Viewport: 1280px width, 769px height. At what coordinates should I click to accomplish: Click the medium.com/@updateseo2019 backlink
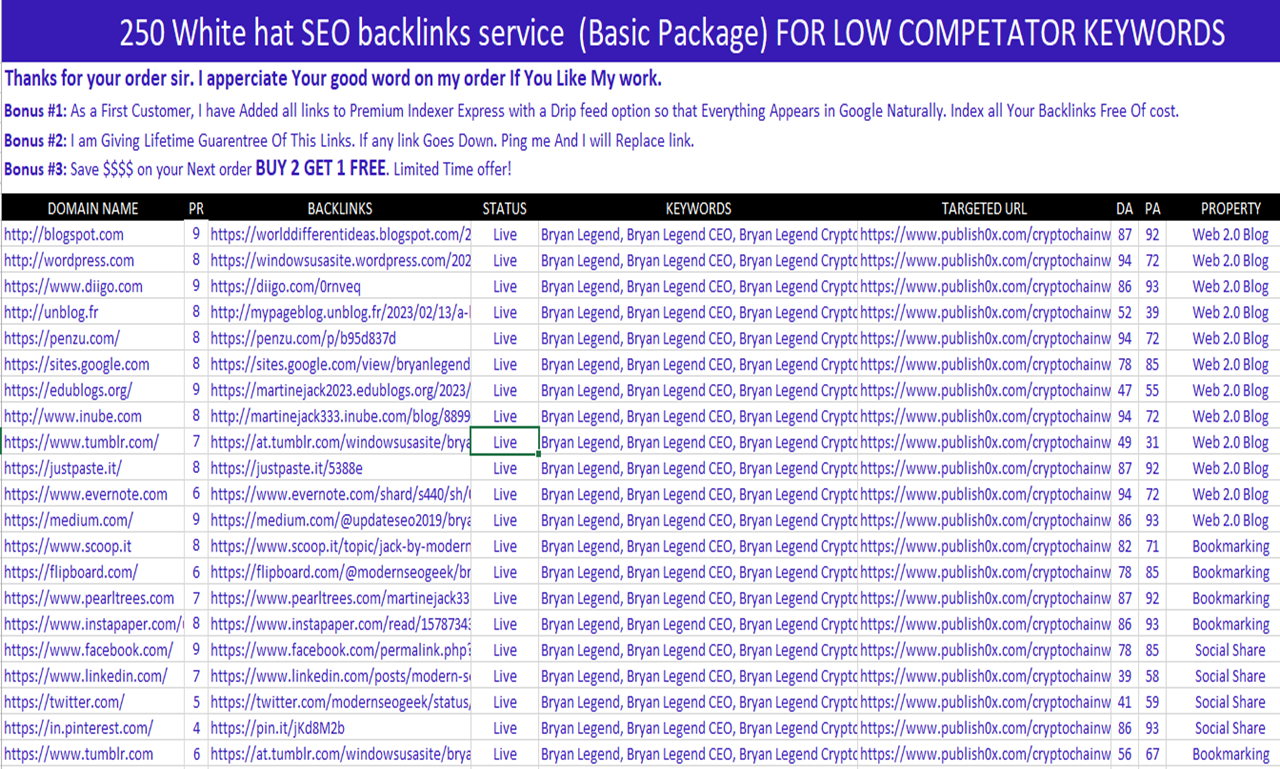point(341,520)
